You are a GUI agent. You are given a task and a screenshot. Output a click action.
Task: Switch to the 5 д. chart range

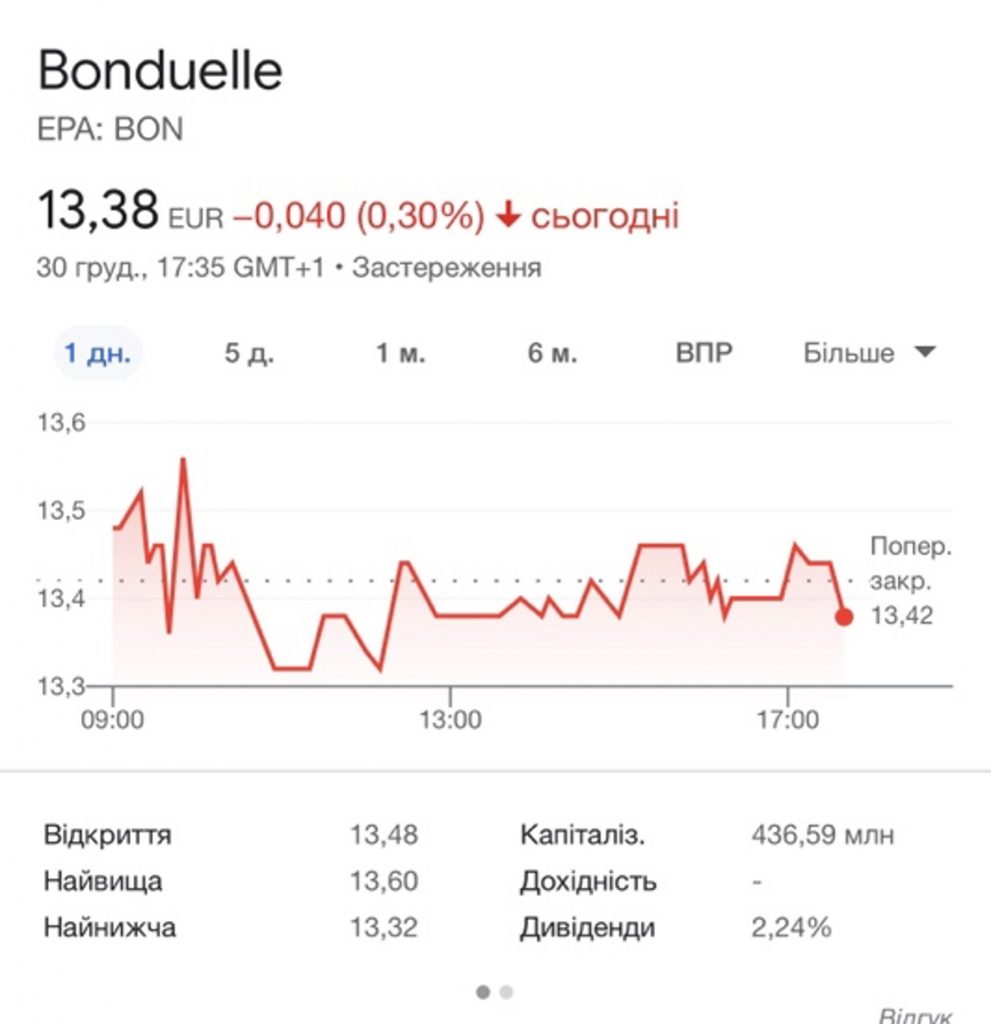coord(249,353)
